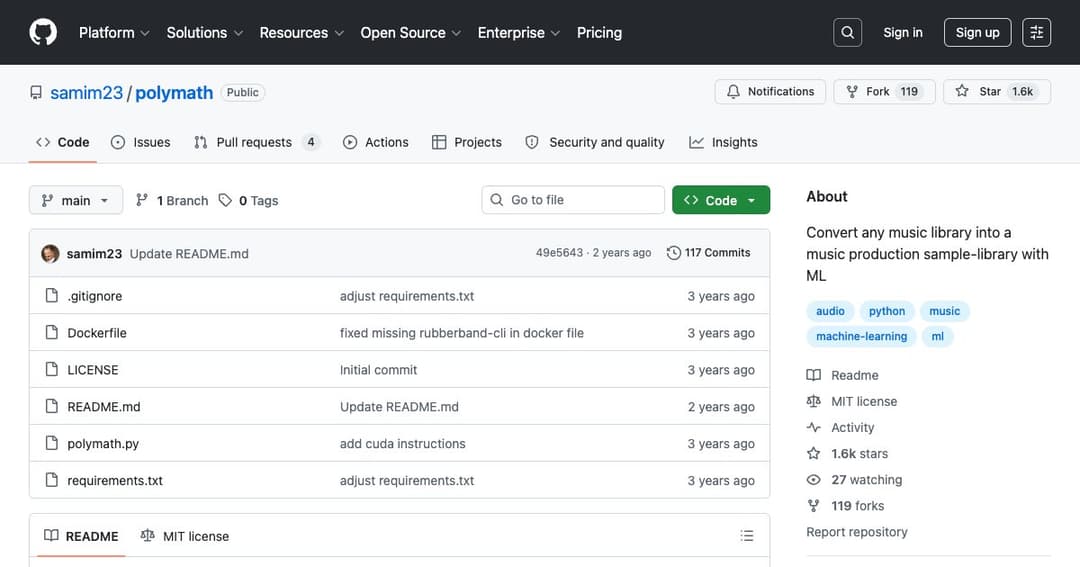
Task: Switch to the Issues tab
Action: pos(141,142)
